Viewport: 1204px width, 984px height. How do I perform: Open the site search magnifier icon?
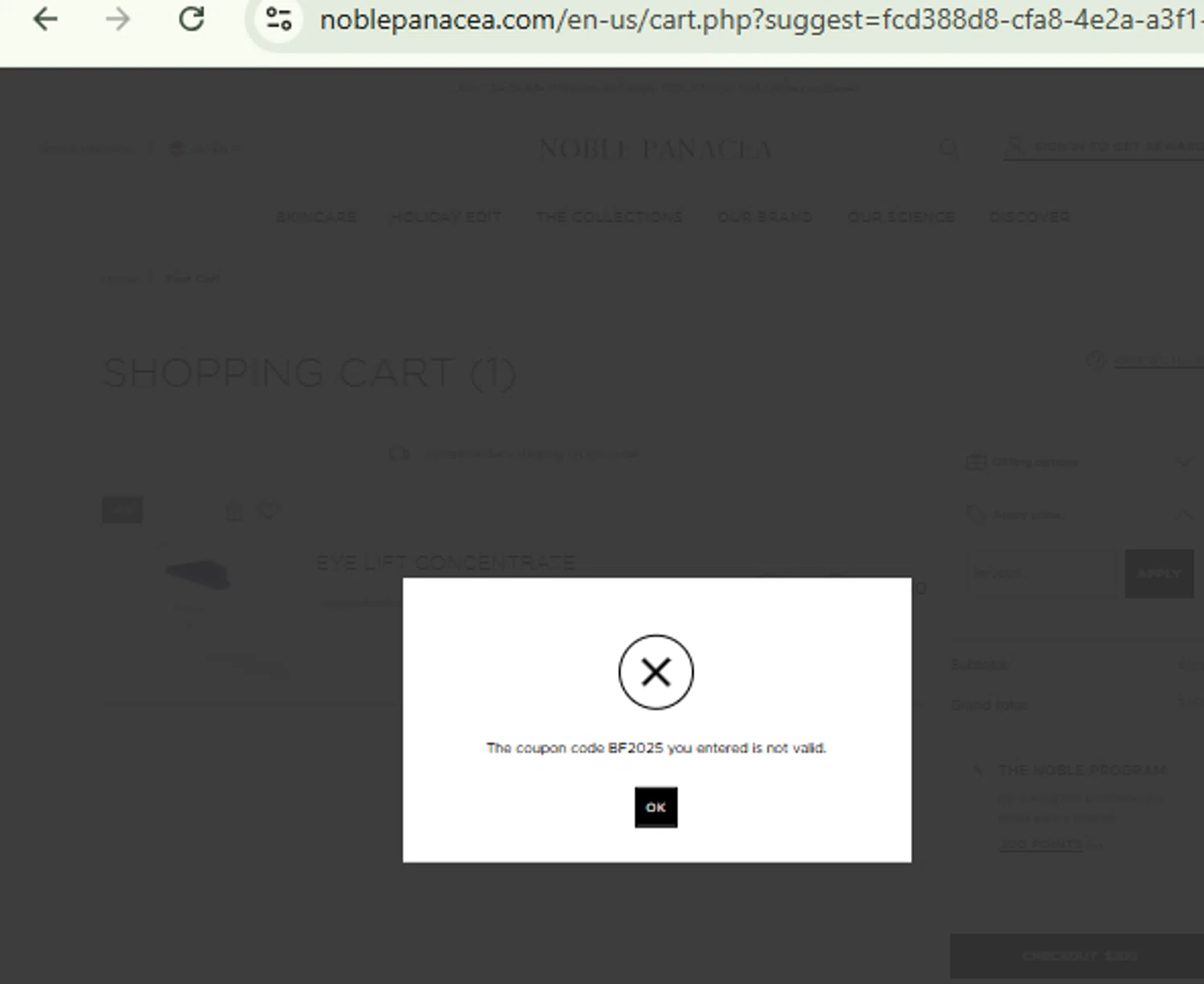pyautogui.click(x=949, y=148)
